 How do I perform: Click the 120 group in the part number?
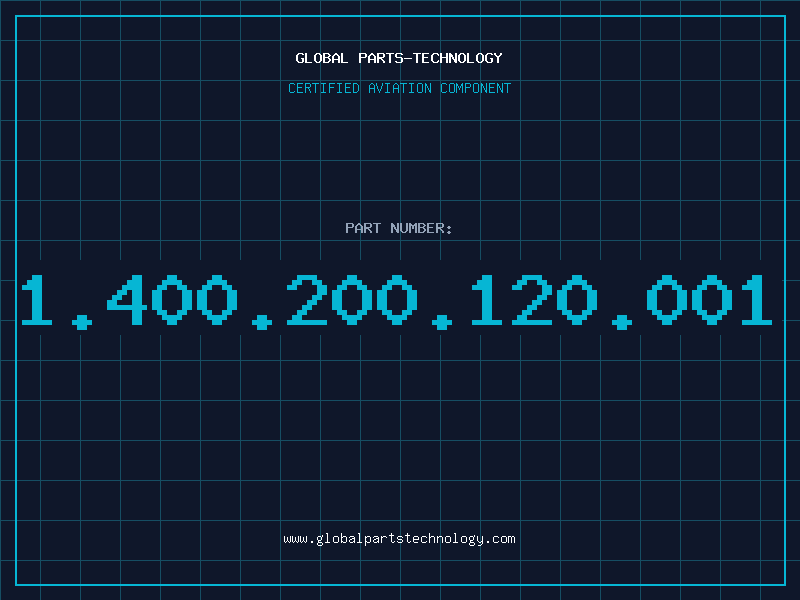pos(534,299)
